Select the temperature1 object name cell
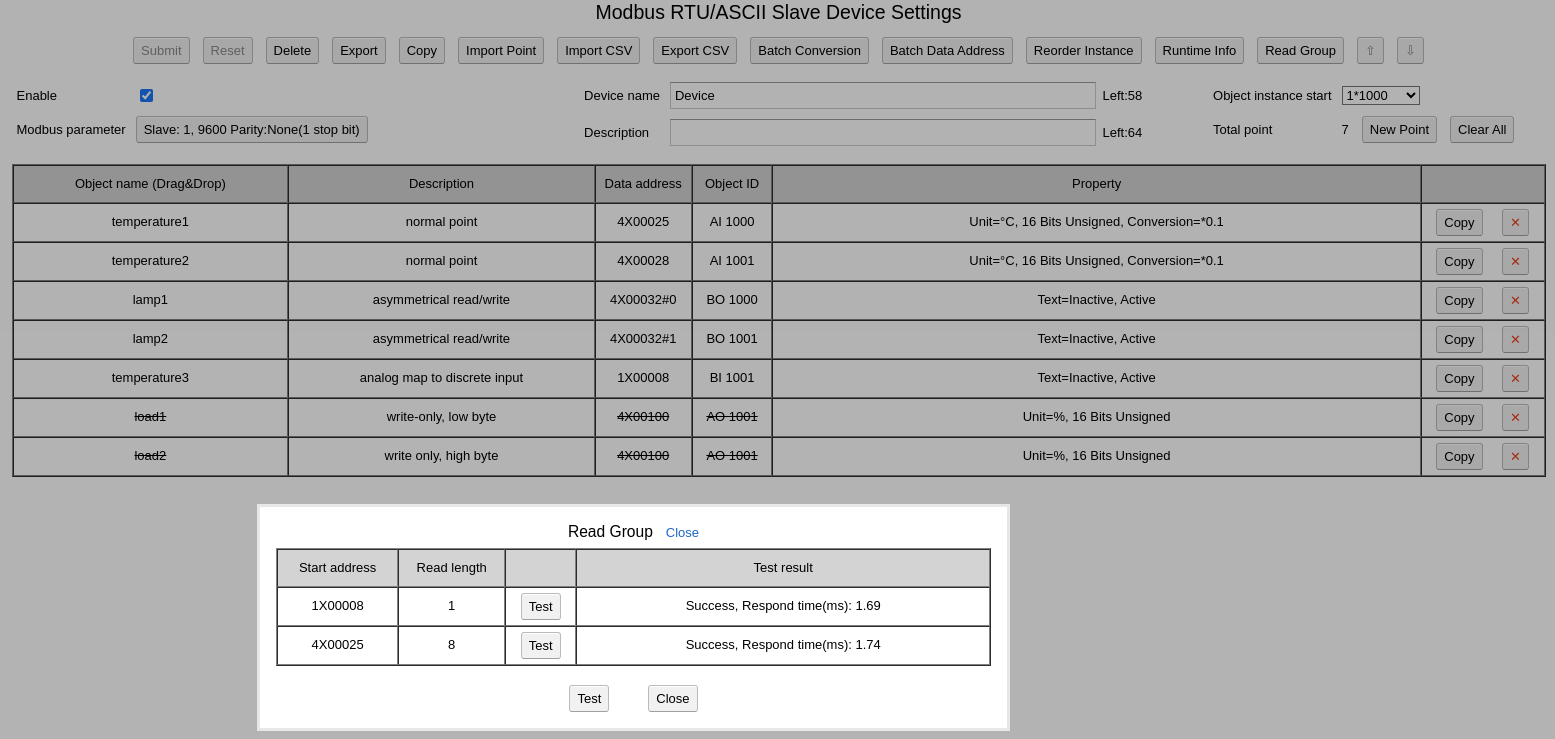This screenshot has width=1555, height=739. (150, 222)
